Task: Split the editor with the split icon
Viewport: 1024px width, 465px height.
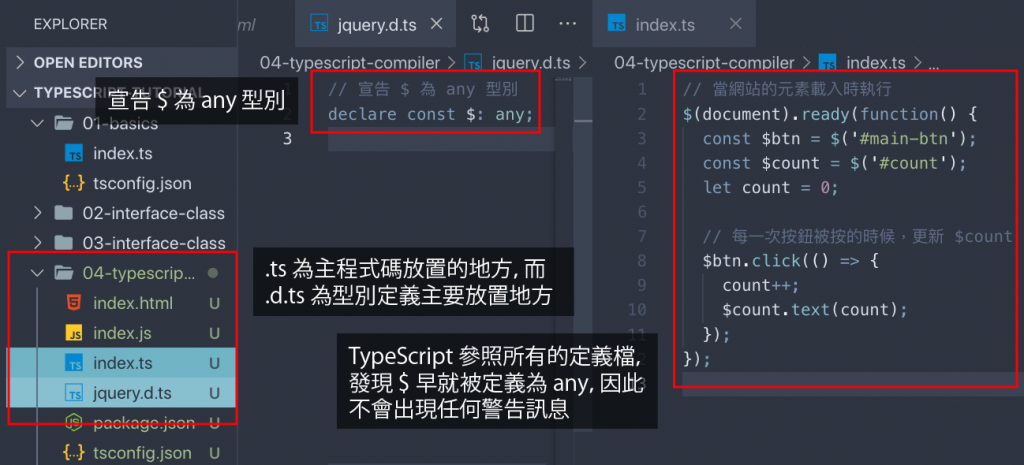Action: (x=524, y=24)
